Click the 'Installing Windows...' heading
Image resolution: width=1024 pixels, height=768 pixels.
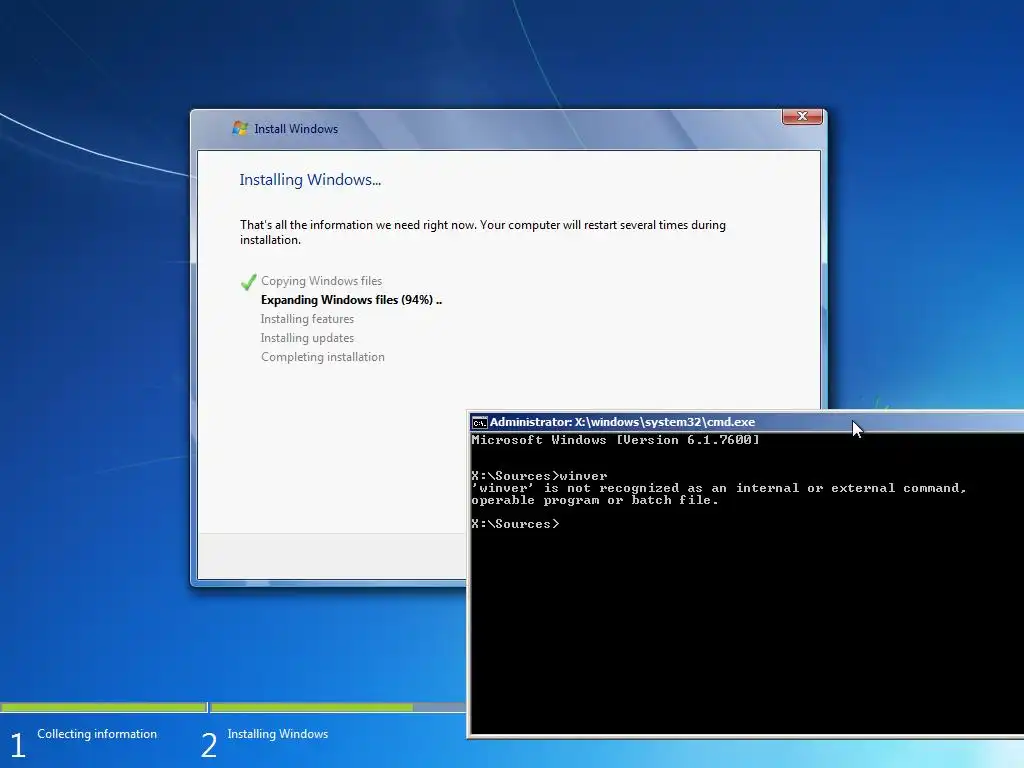point(310,180)
